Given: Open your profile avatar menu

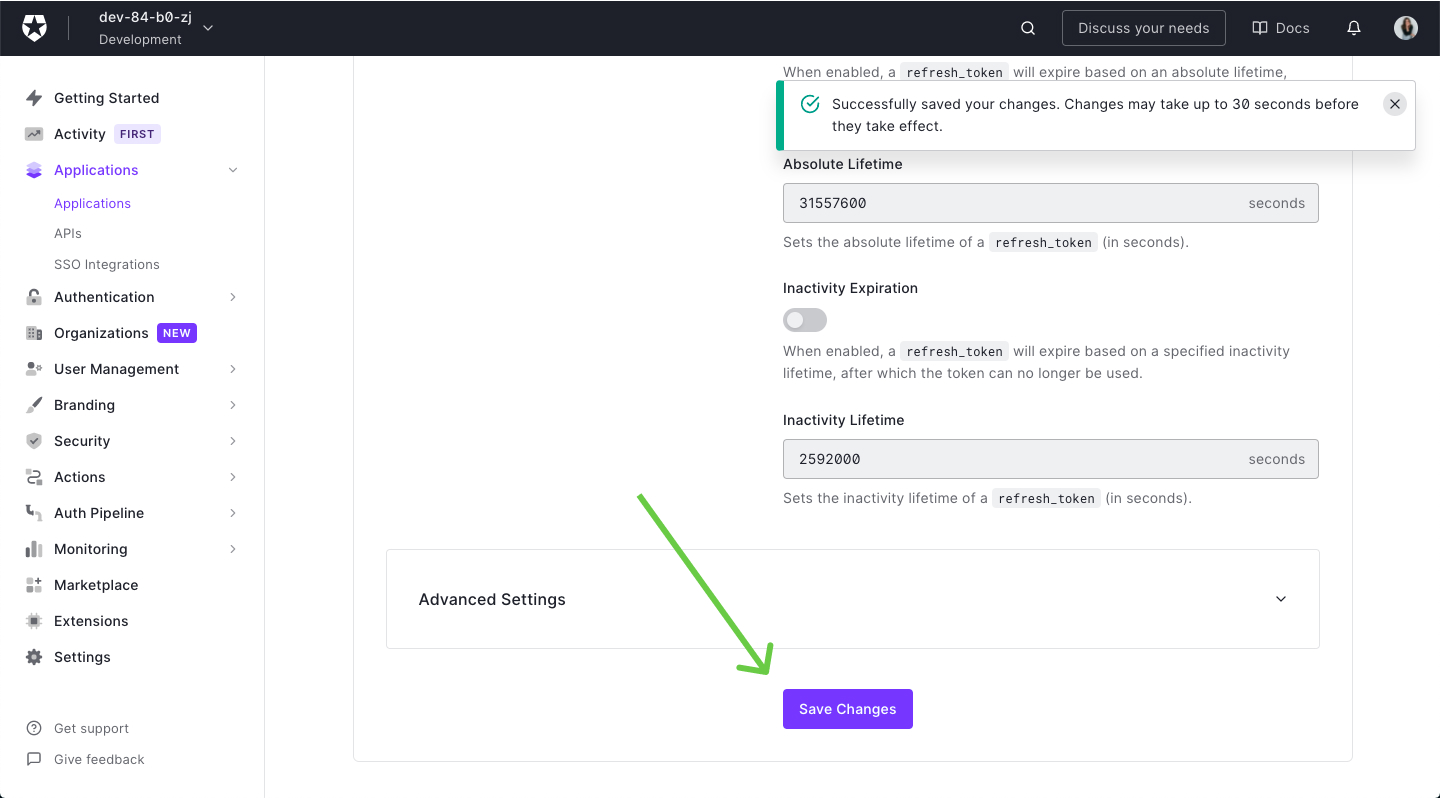Looking at the screenshot, I should pos(1406,28).
